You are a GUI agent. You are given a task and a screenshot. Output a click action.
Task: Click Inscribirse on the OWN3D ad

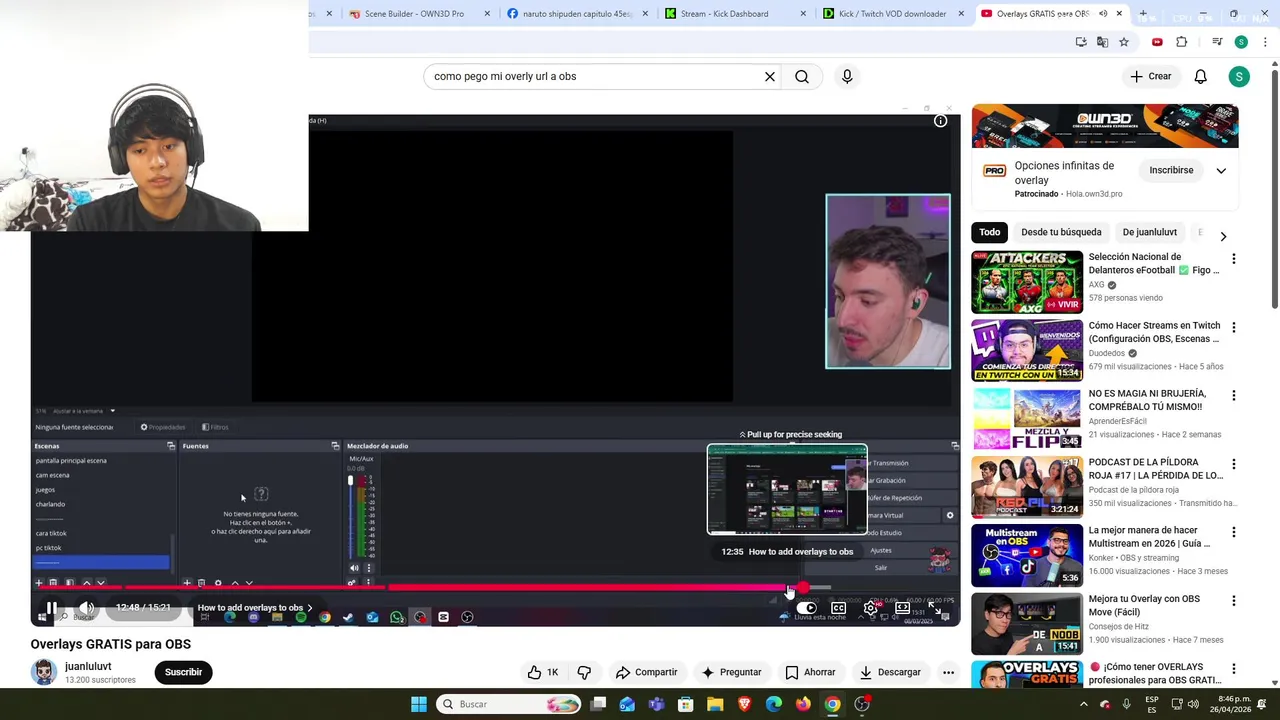click(x=1171, y=170)
